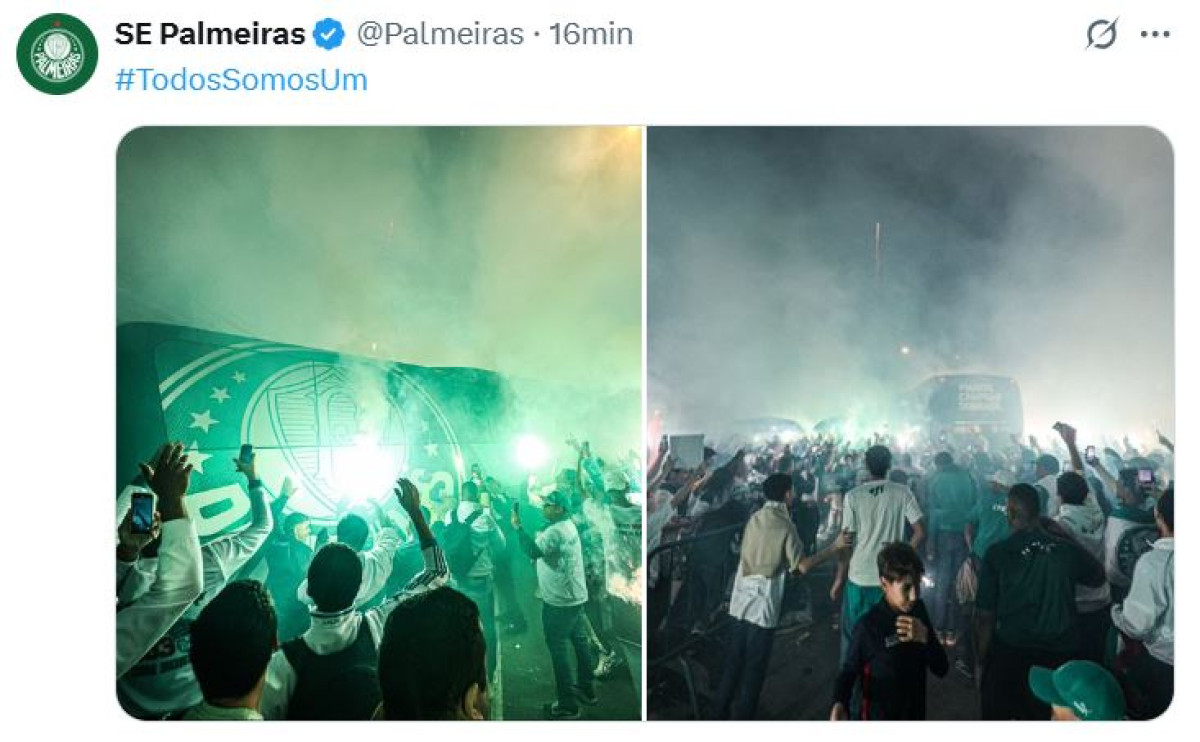
Task: Open the right crowd photo
Action: (x=910, y=423)
